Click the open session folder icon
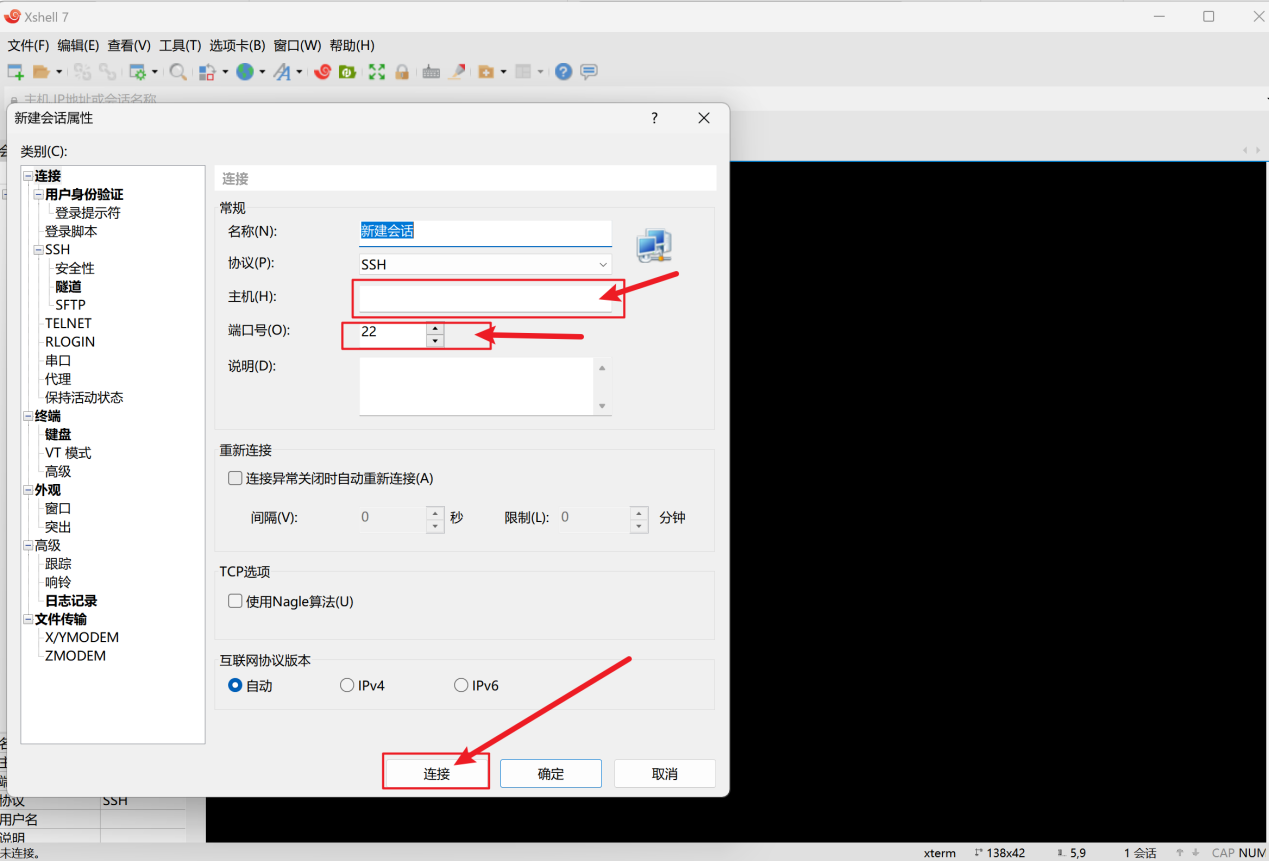The image size is (1269, 861). click(41, 72)
